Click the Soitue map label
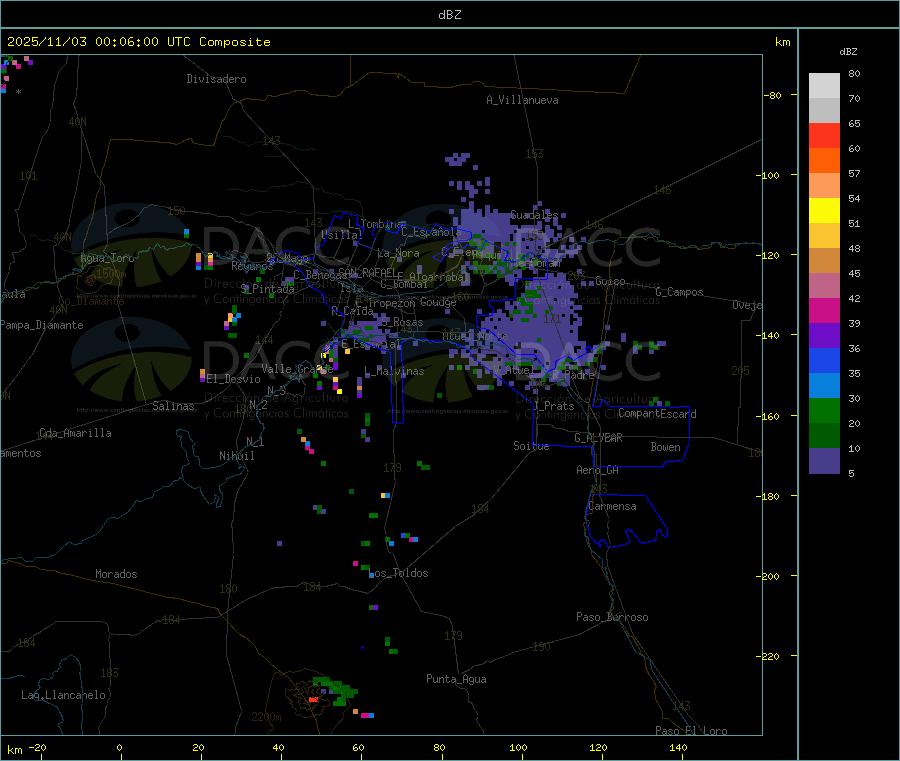This screenshot has width=900, height=761. click(531, 446)
